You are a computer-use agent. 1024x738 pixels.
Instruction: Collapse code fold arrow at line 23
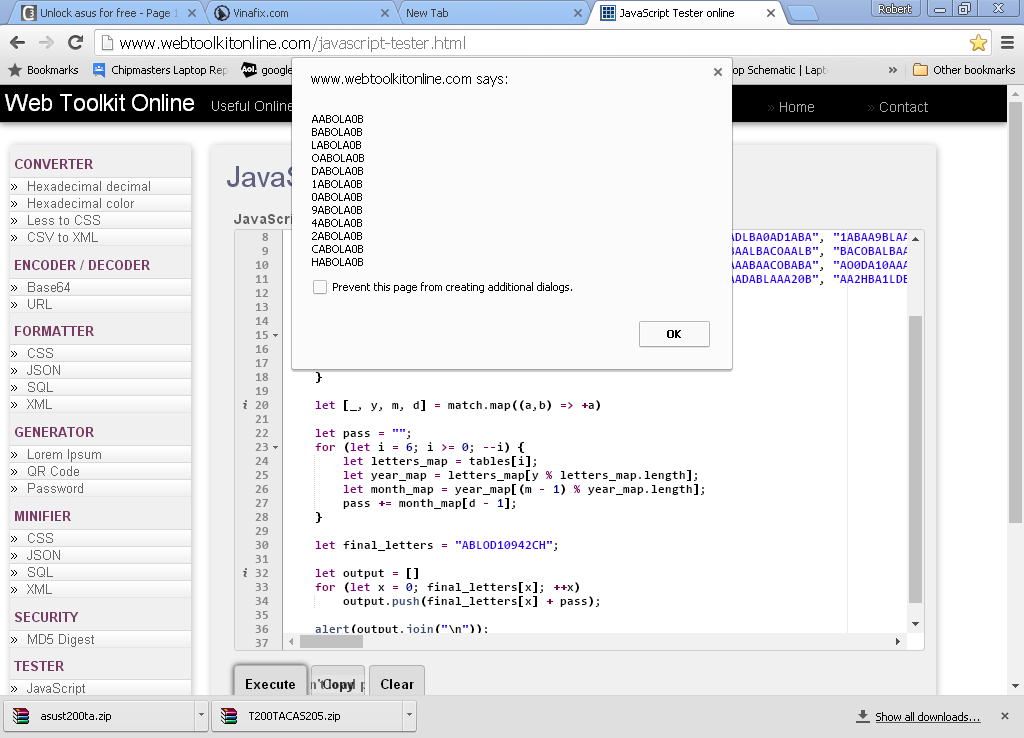tap(275, 448)
